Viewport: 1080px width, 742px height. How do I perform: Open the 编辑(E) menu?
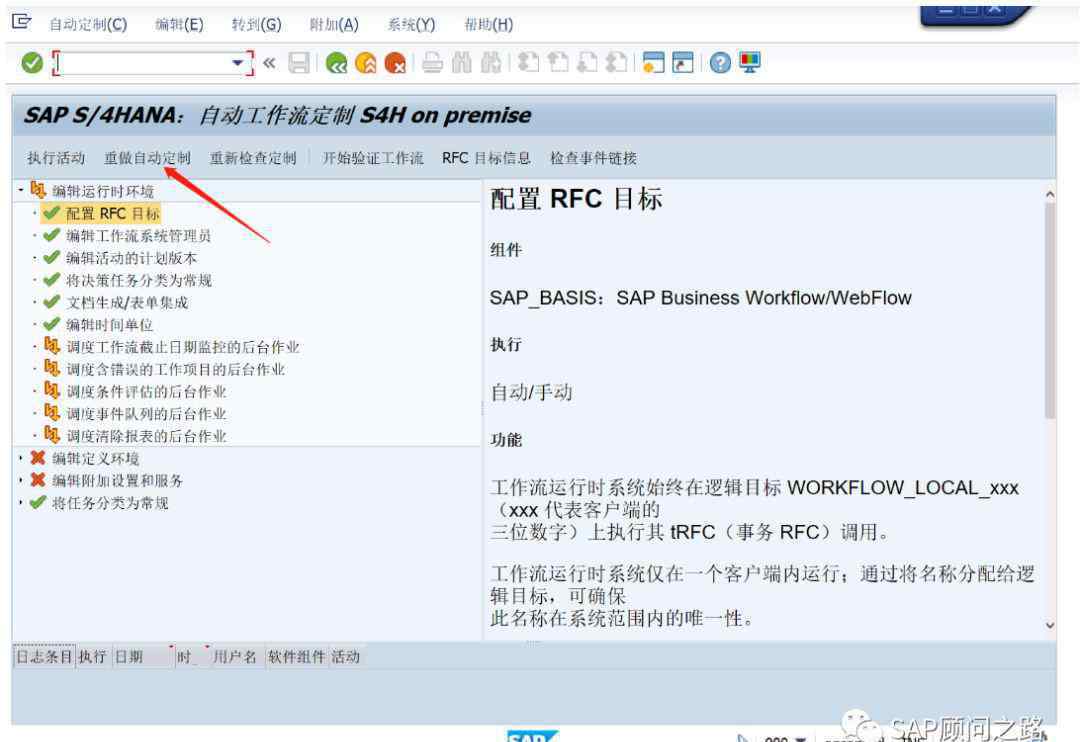(x=179, y=25)
